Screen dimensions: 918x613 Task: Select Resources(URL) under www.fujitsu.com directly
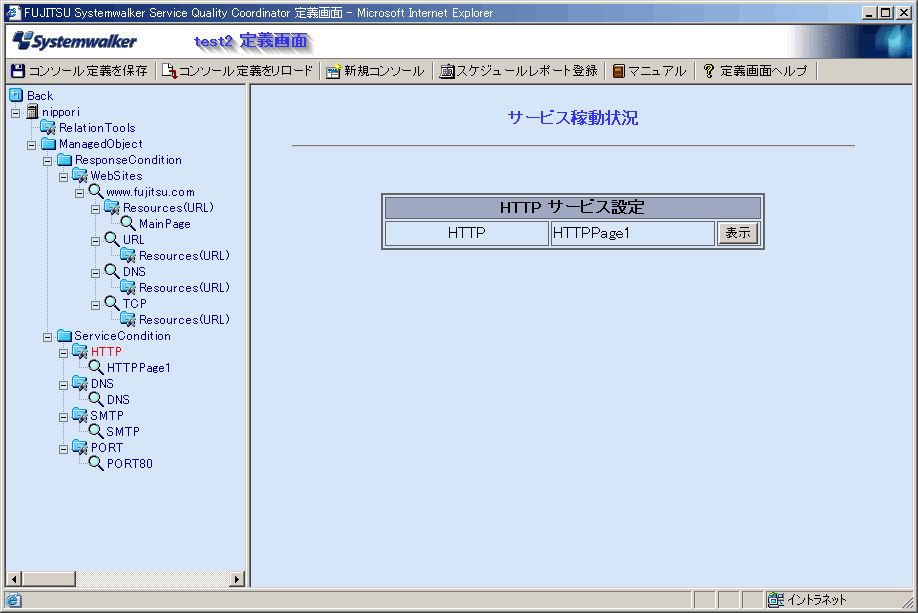click(168, 207)
